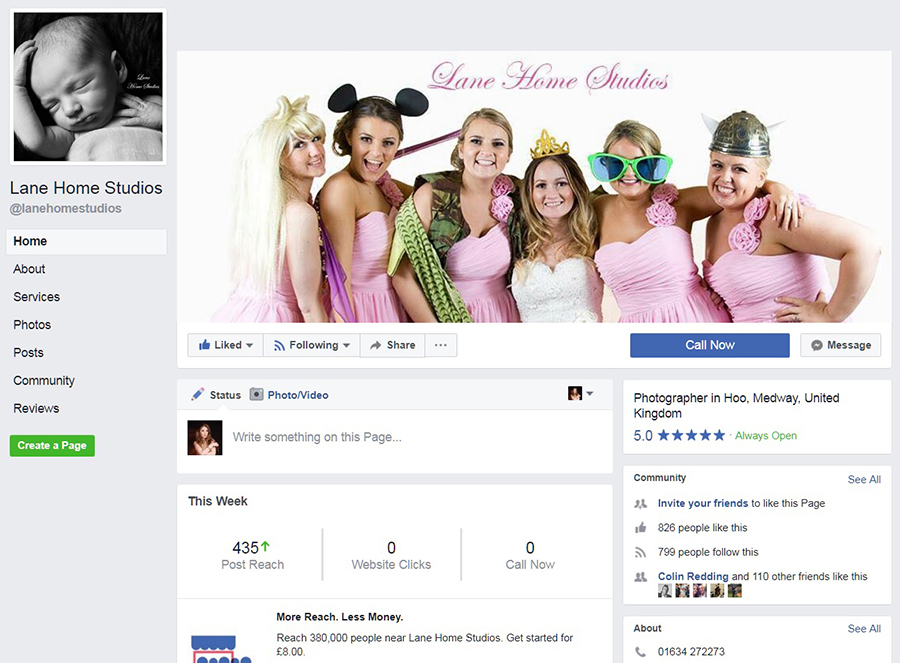
Task: Click the five-star rating icons
Action: point(691,436)
